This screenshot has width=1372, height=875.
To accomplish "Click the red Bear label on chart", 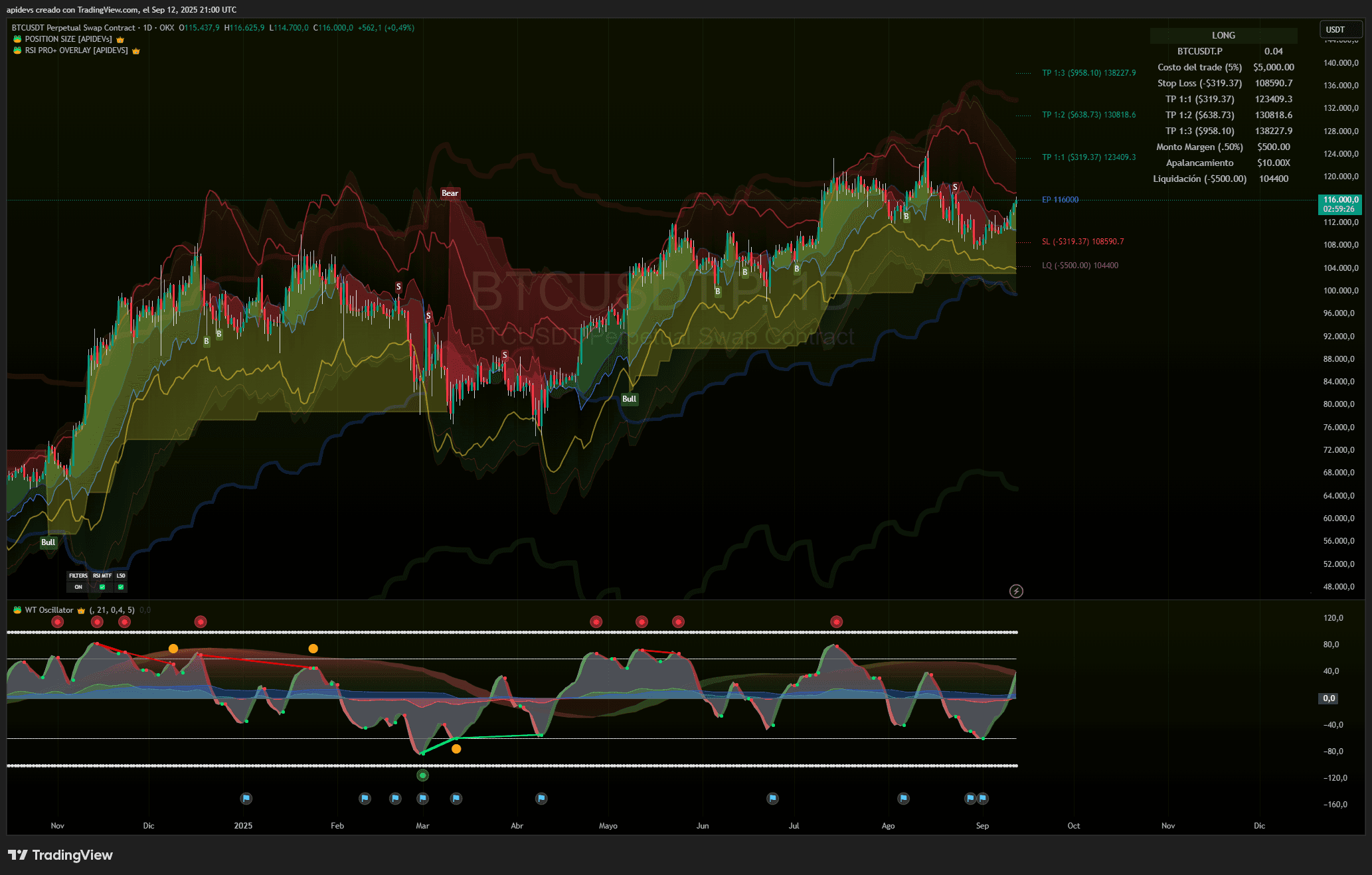I will pos(450,193).
